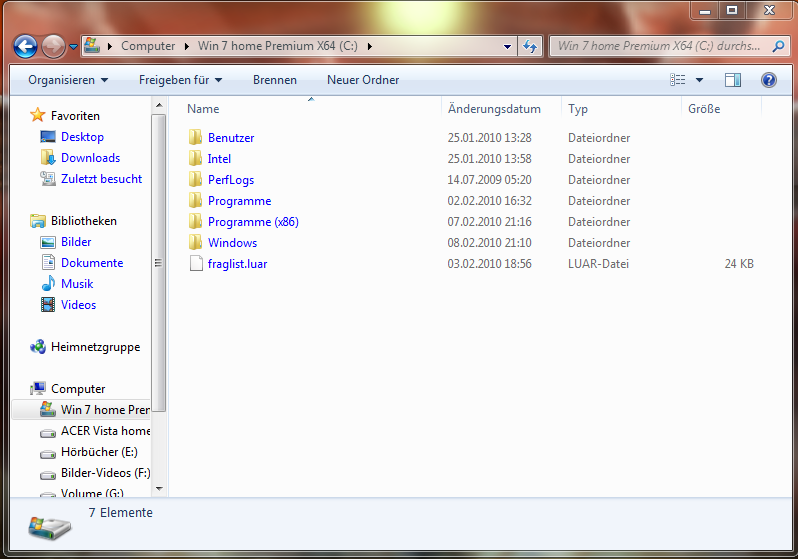The width and height of the screenshot is (798, 559).
Task: Click navigation pane scrollbar up arrow
Action: pos(159,105)
